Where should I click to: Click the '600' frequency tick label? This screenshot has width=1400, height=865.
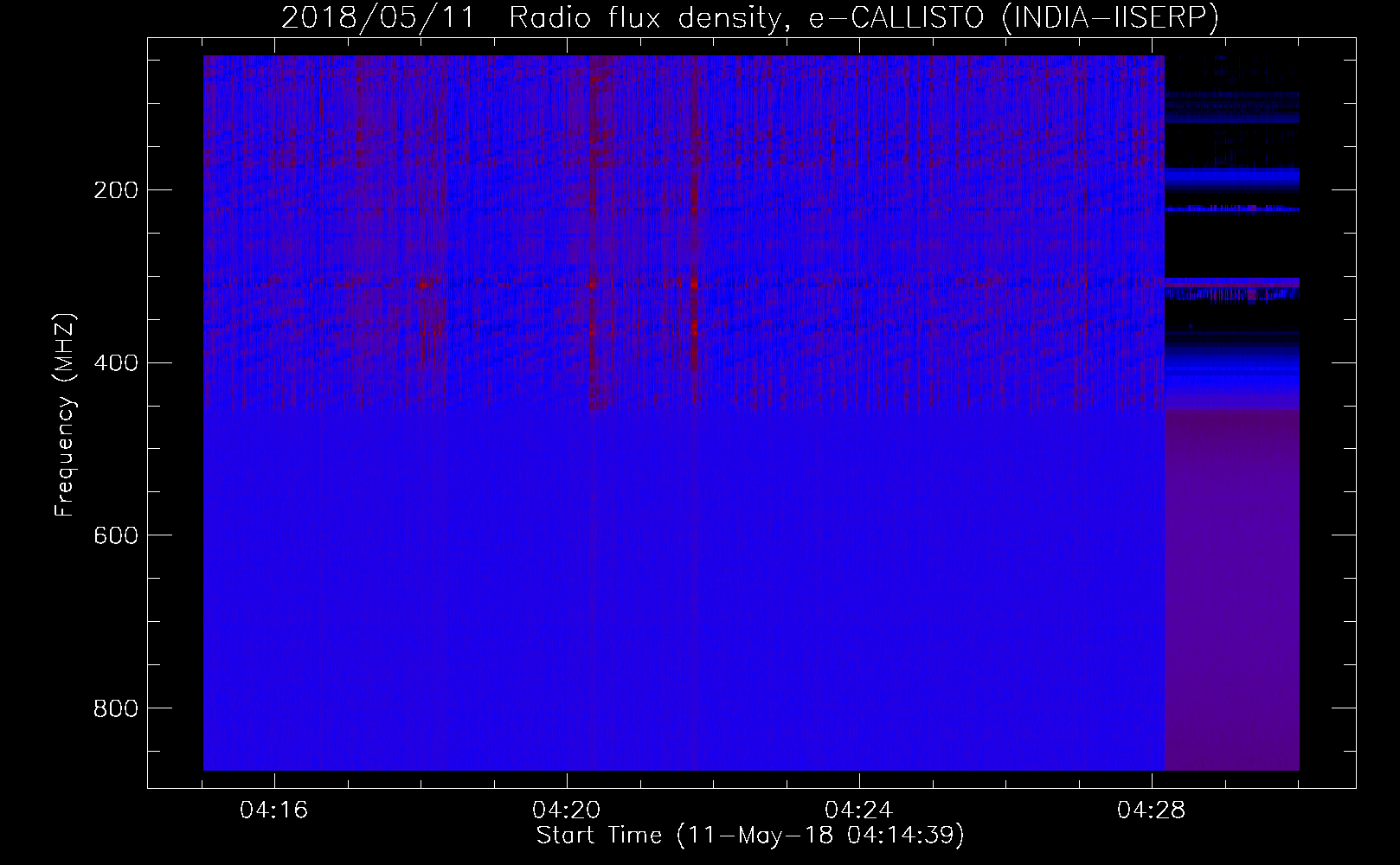click(x=115, y=535)
